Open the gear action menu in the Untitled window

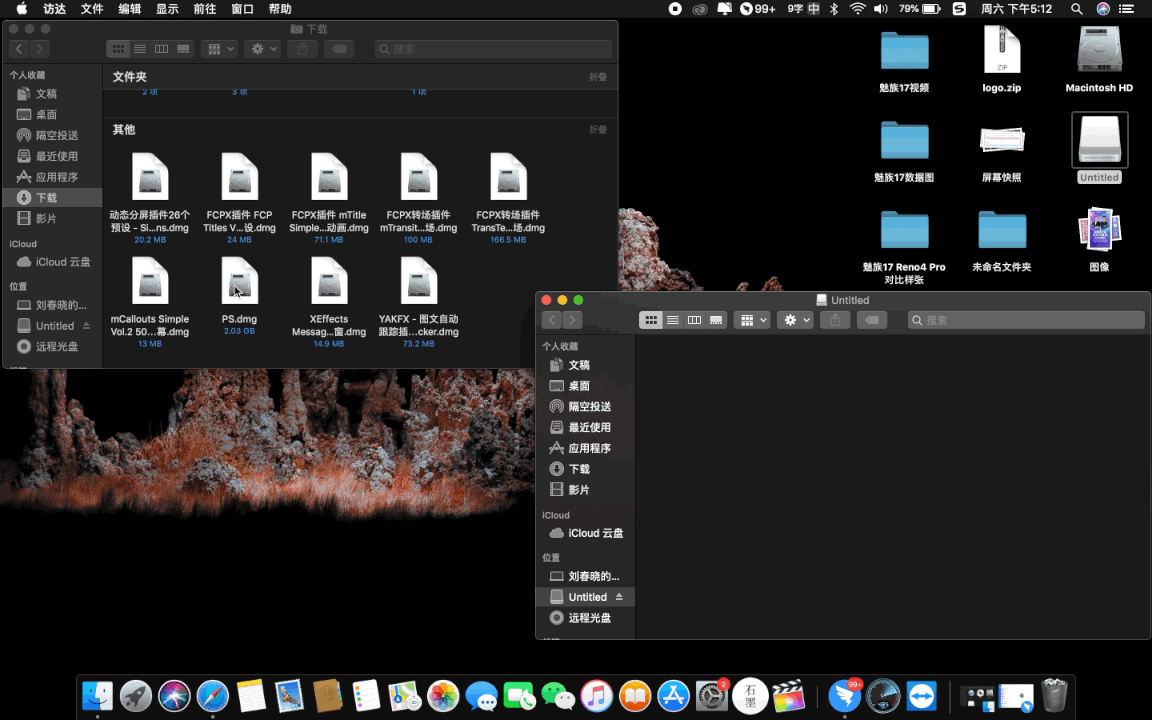(795, 320)
